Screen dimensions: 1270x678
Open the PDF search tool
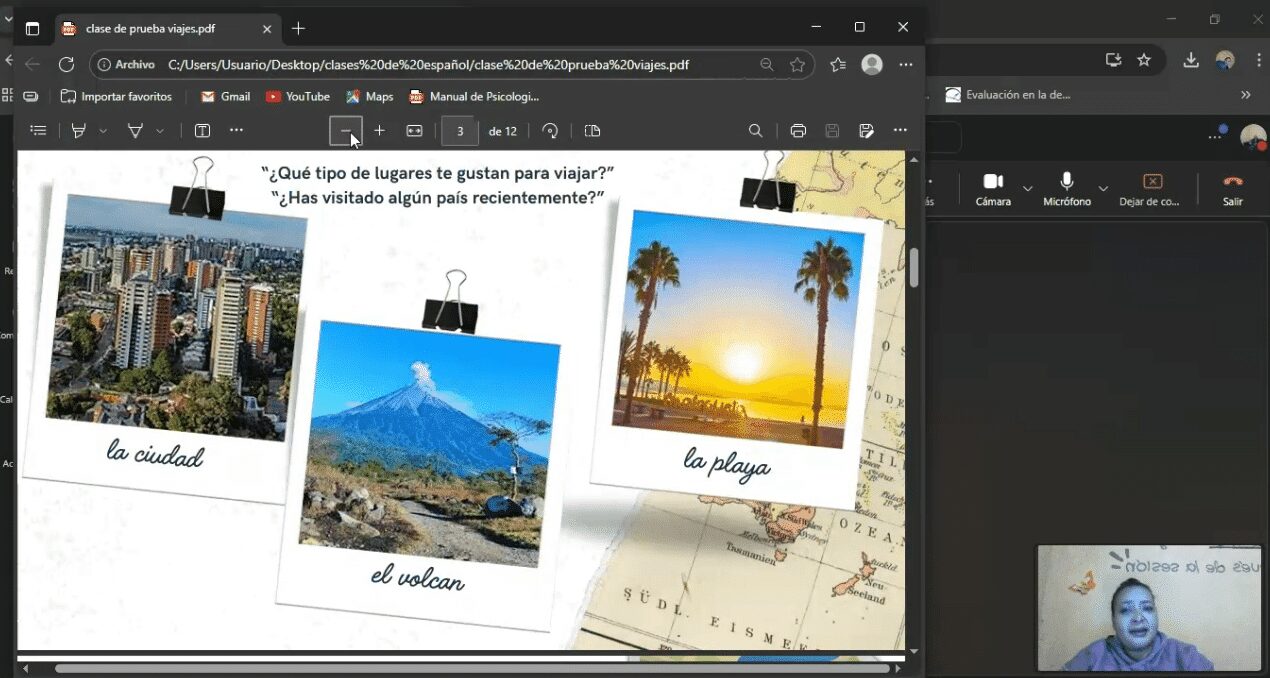click(x=756, y=131)
